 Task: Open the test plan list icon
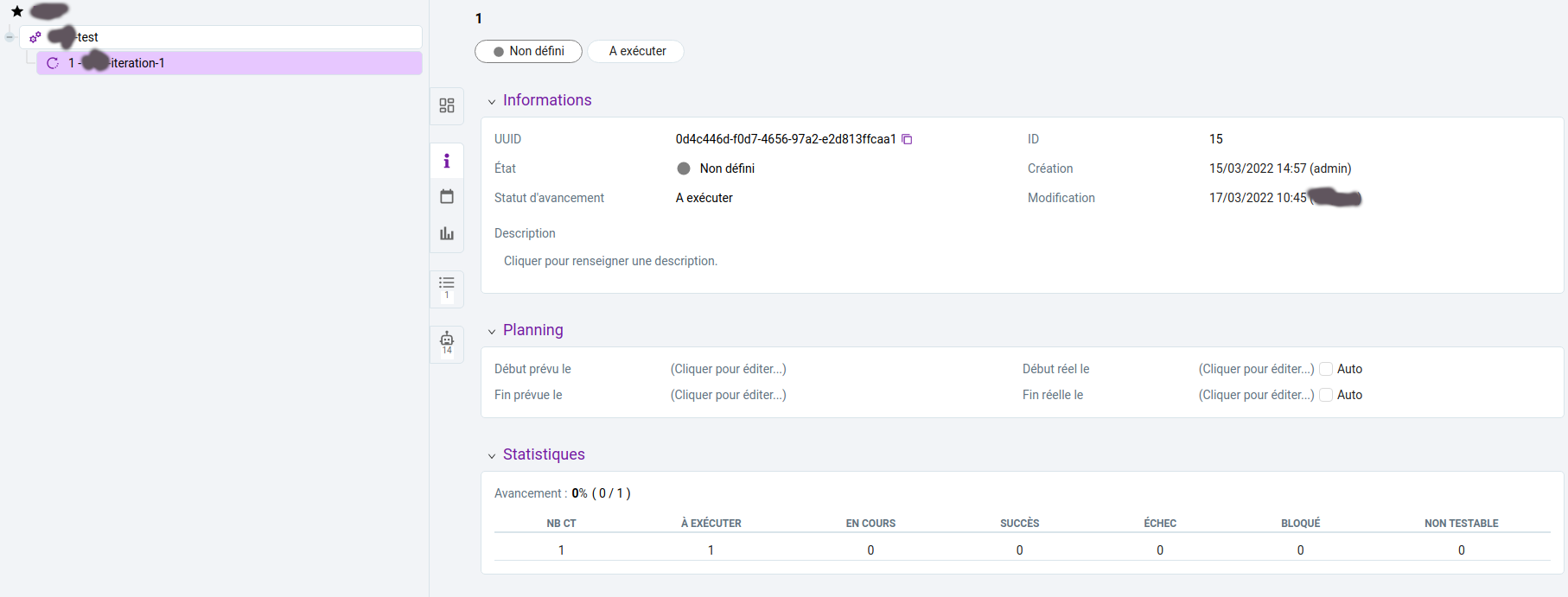[x=447, y=288]
